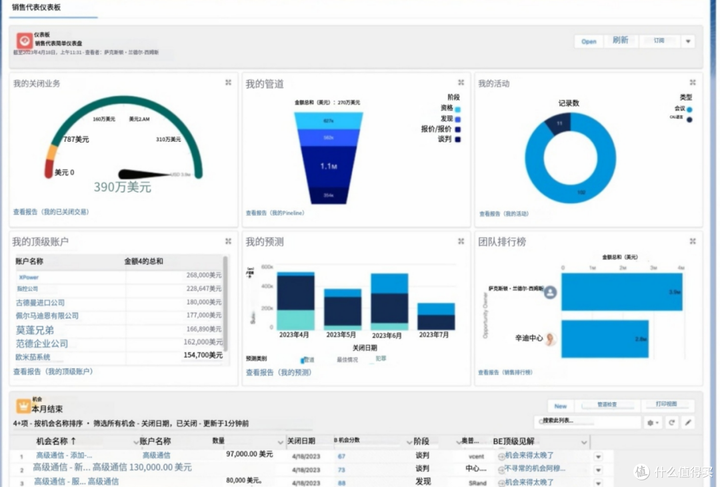Expand the 我的活动 widget
Viewport: 720px width, 487px height.
[693, 83]
